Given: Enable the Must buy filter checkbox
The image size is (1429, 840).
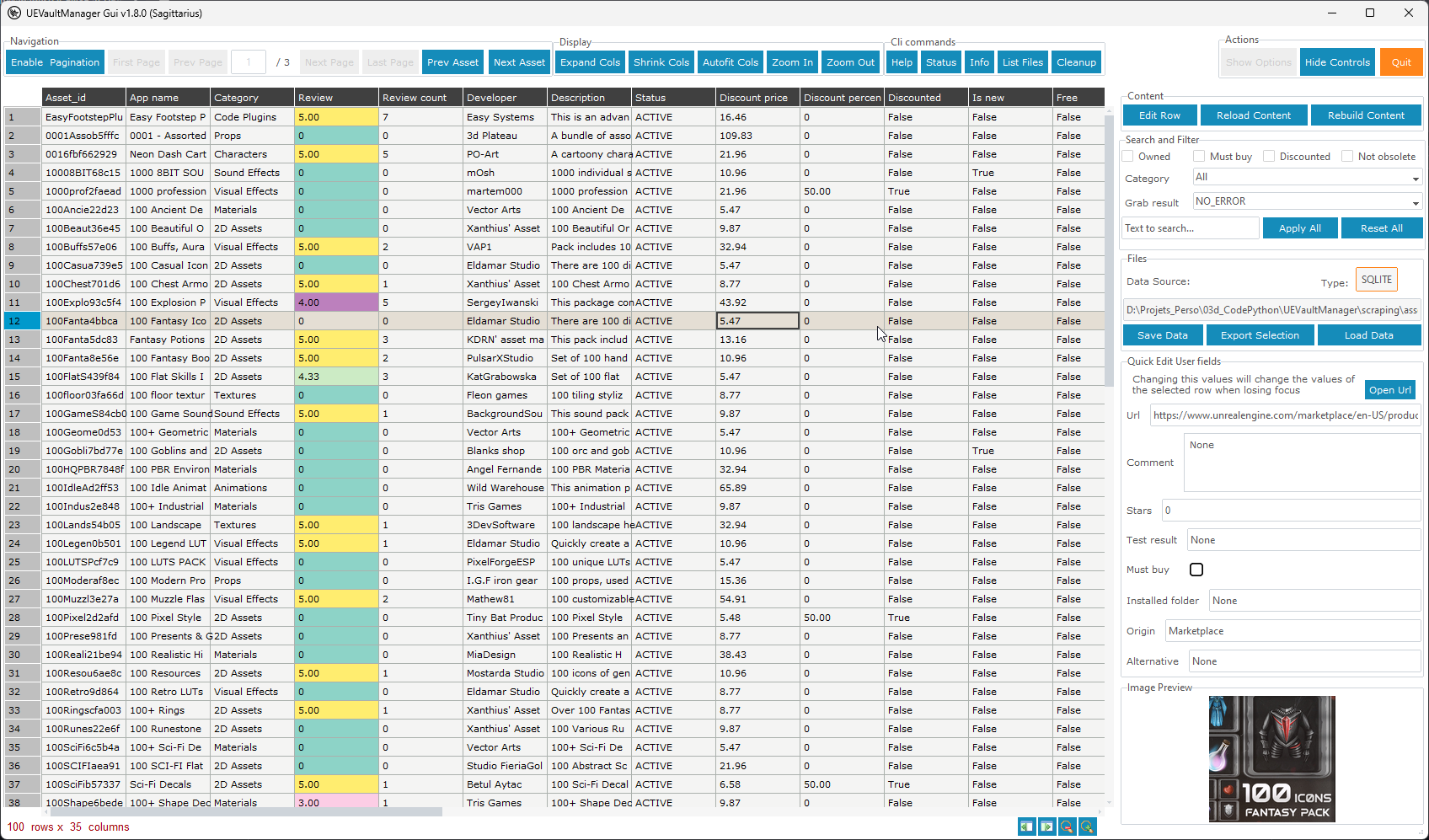Looking at the screenshot, I should pyautogui.click(x=1199, y=157).
